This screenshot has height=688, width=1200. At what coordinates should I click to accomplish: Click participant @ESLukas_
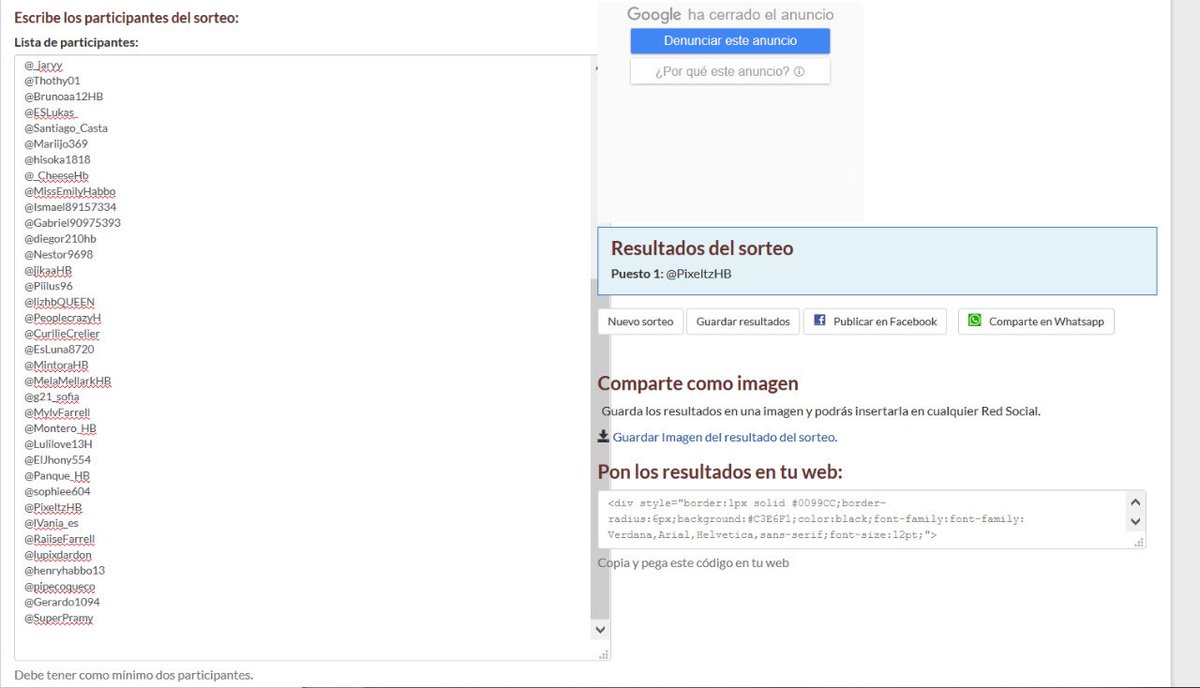click(51, 113)
